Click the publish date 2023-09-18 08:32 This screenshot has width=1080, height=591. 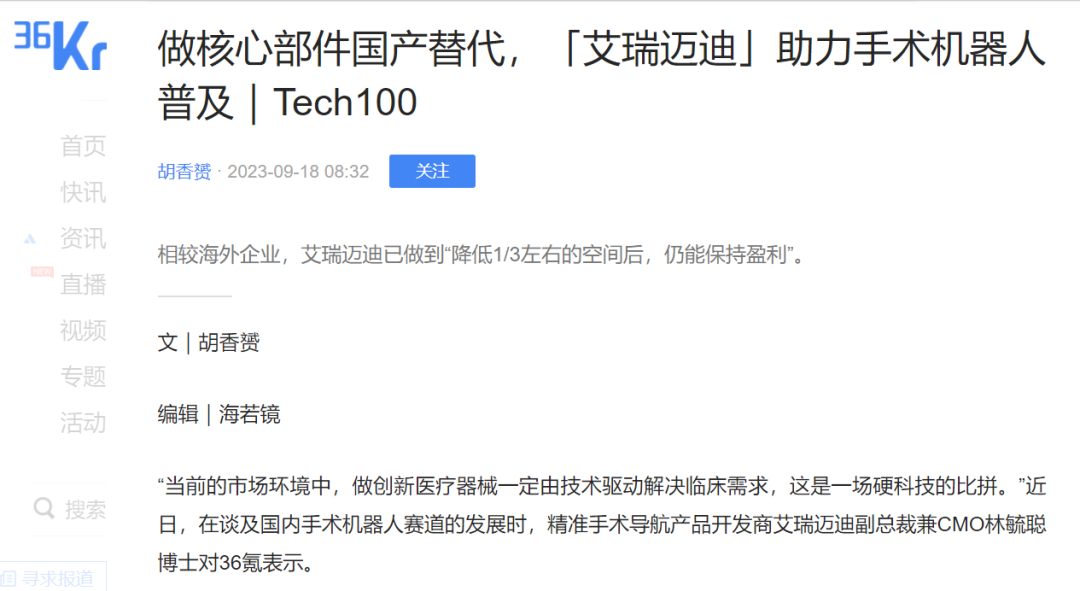[x=298, y=172]
